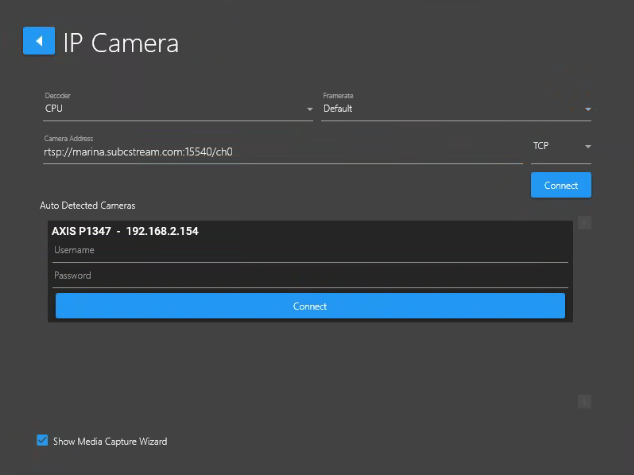
Task: Expand the TCP protocol dropdown arrow
Action: [x=587, y=146]
